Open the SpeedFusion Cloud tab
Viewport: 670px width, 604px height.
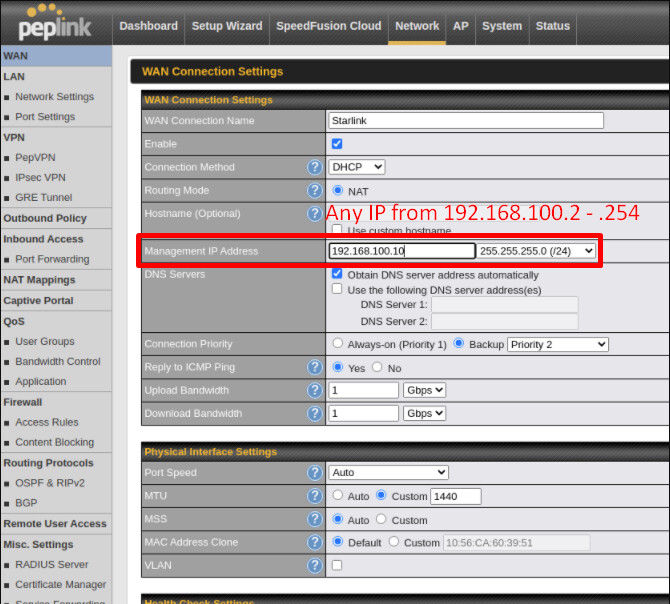[328, 26]
